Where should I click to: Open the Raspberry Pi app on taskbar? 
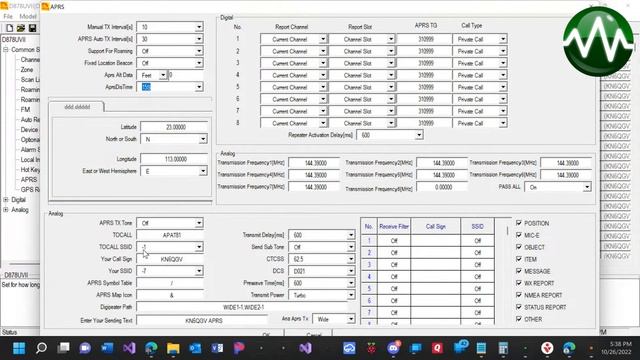coord(371,348)
